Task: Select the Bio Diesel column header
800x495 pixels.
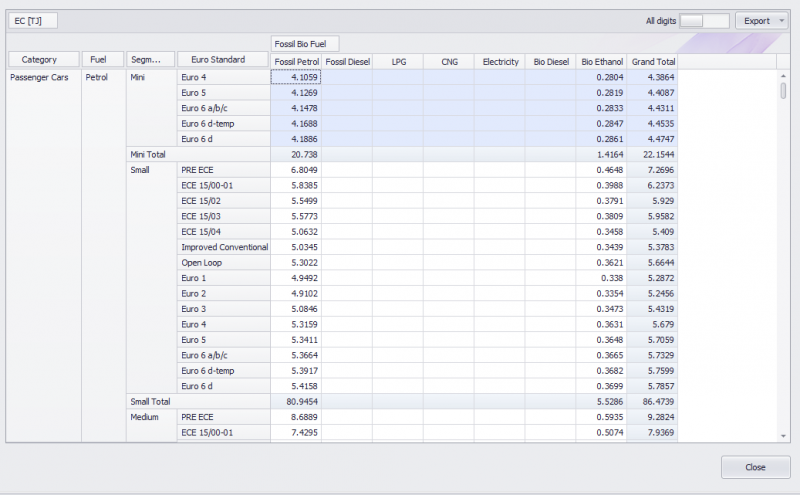Action: pyautogui.click(x=551, y=62)
